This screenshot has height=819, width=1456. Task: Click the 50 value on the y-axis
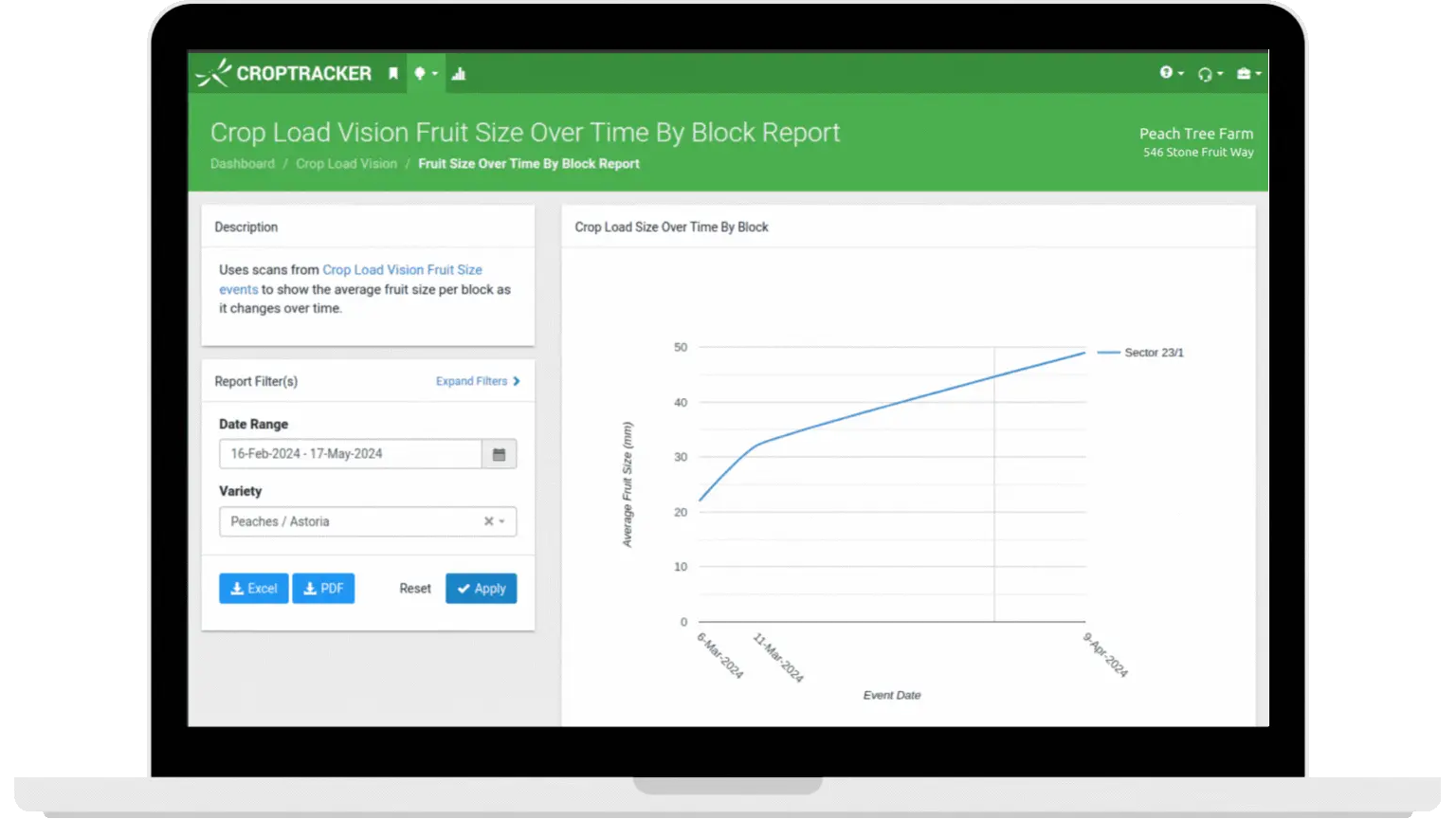click(x=681, y=348)
